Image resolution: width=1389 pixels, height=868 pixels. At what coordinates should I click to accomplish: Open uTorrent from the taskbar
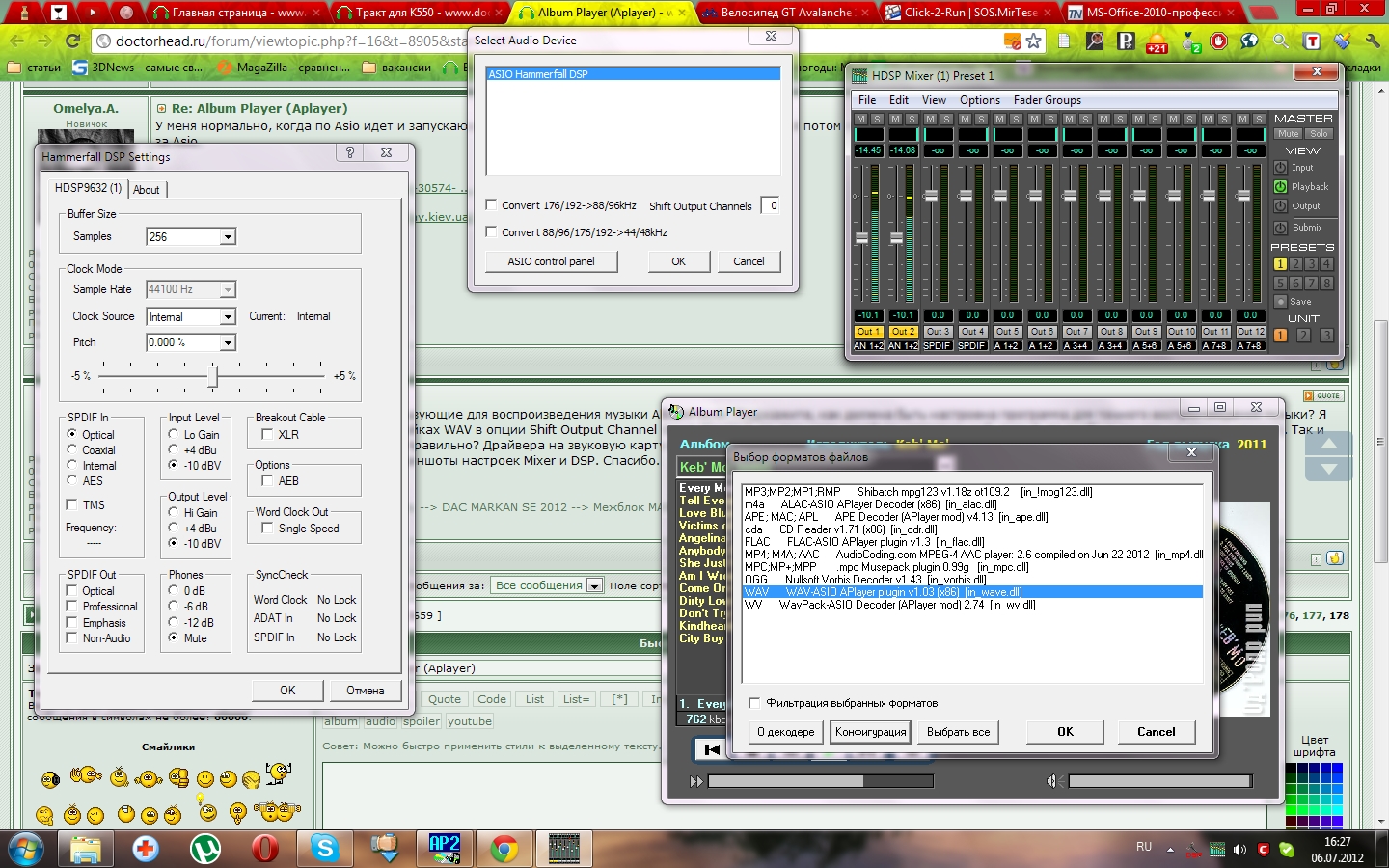point(204,849)
